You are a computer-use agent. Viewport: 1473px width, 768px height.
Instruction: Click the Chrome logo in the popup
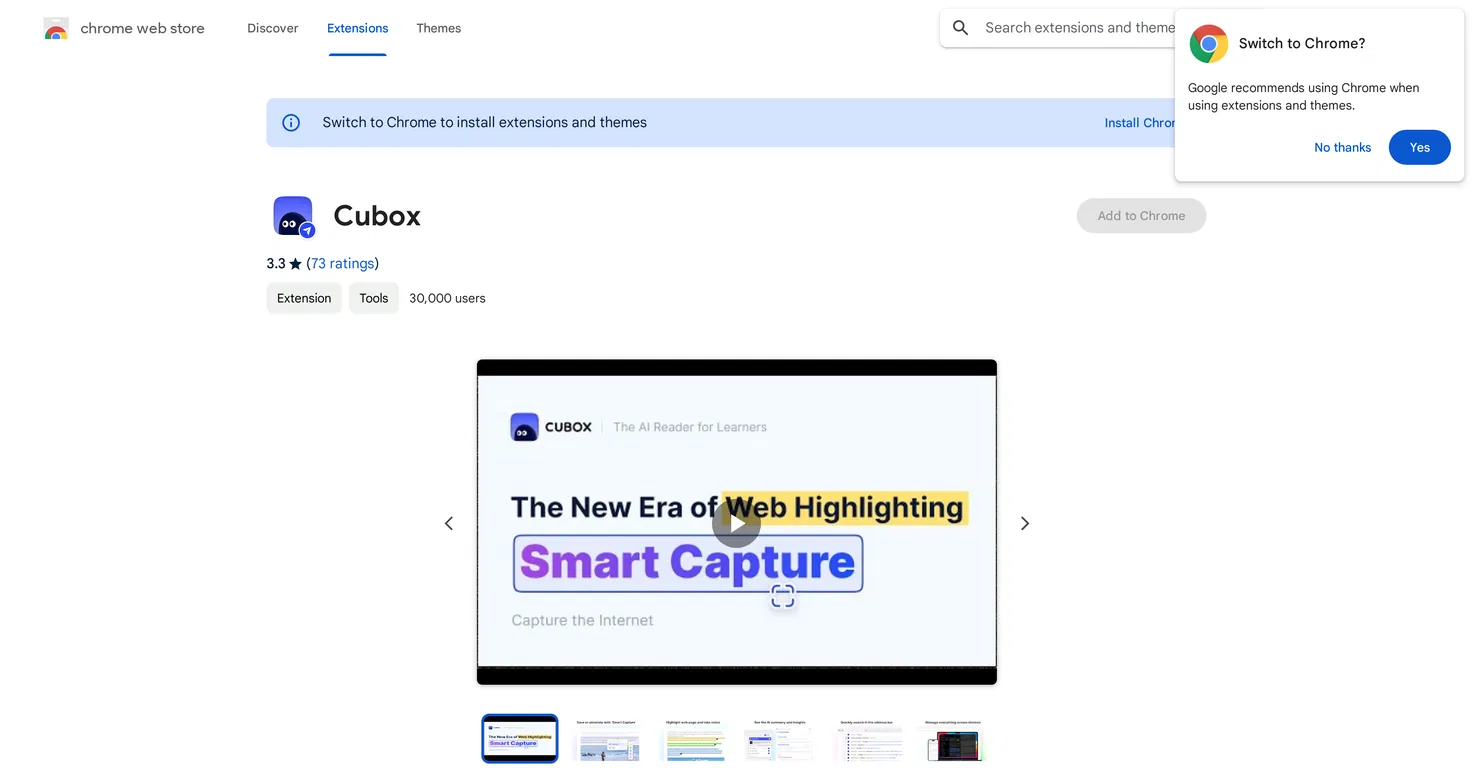coord(1208,44)
